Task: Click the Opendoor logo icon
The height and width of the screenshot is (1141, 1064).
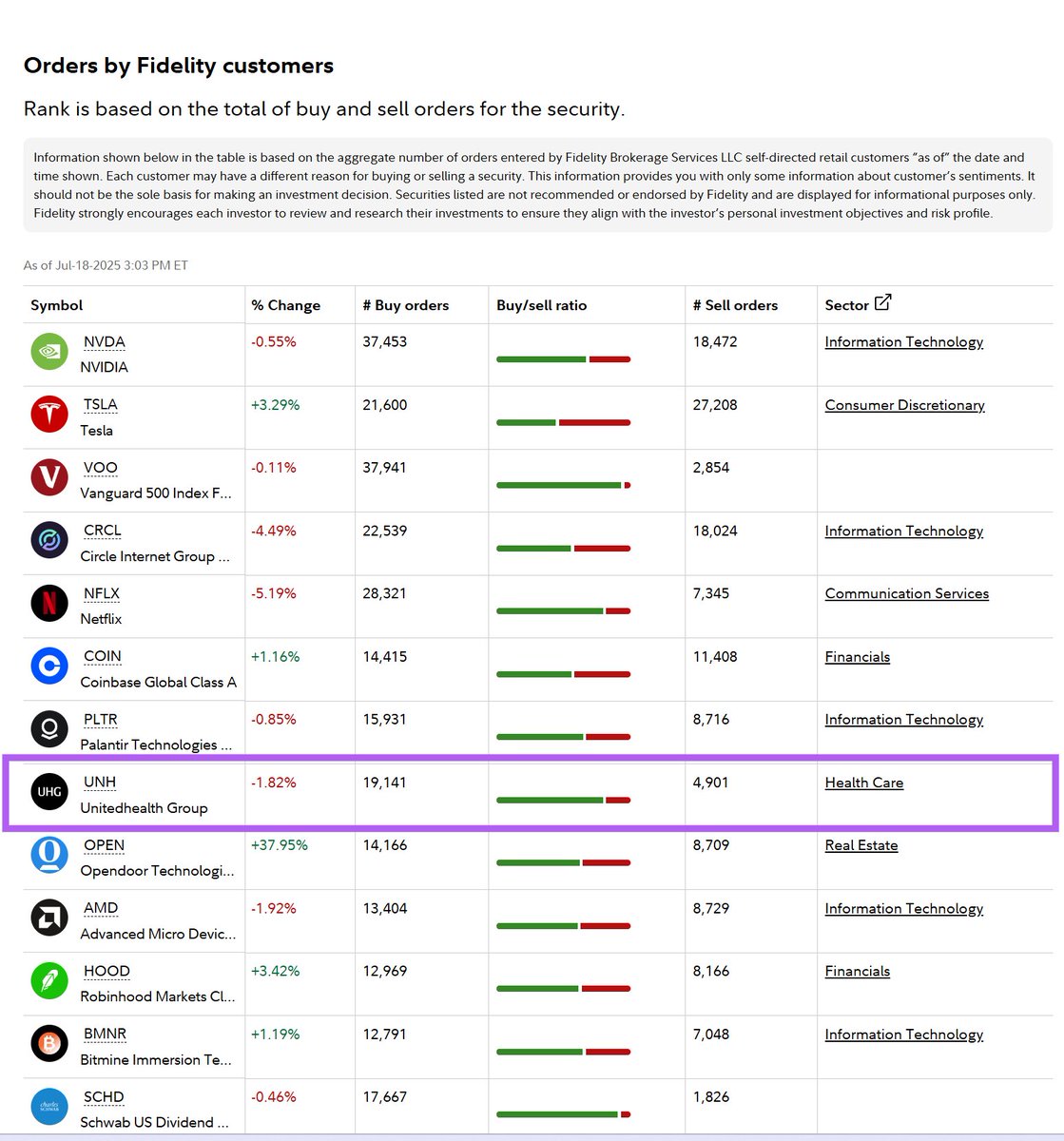Action: click(x=49, y=855)
